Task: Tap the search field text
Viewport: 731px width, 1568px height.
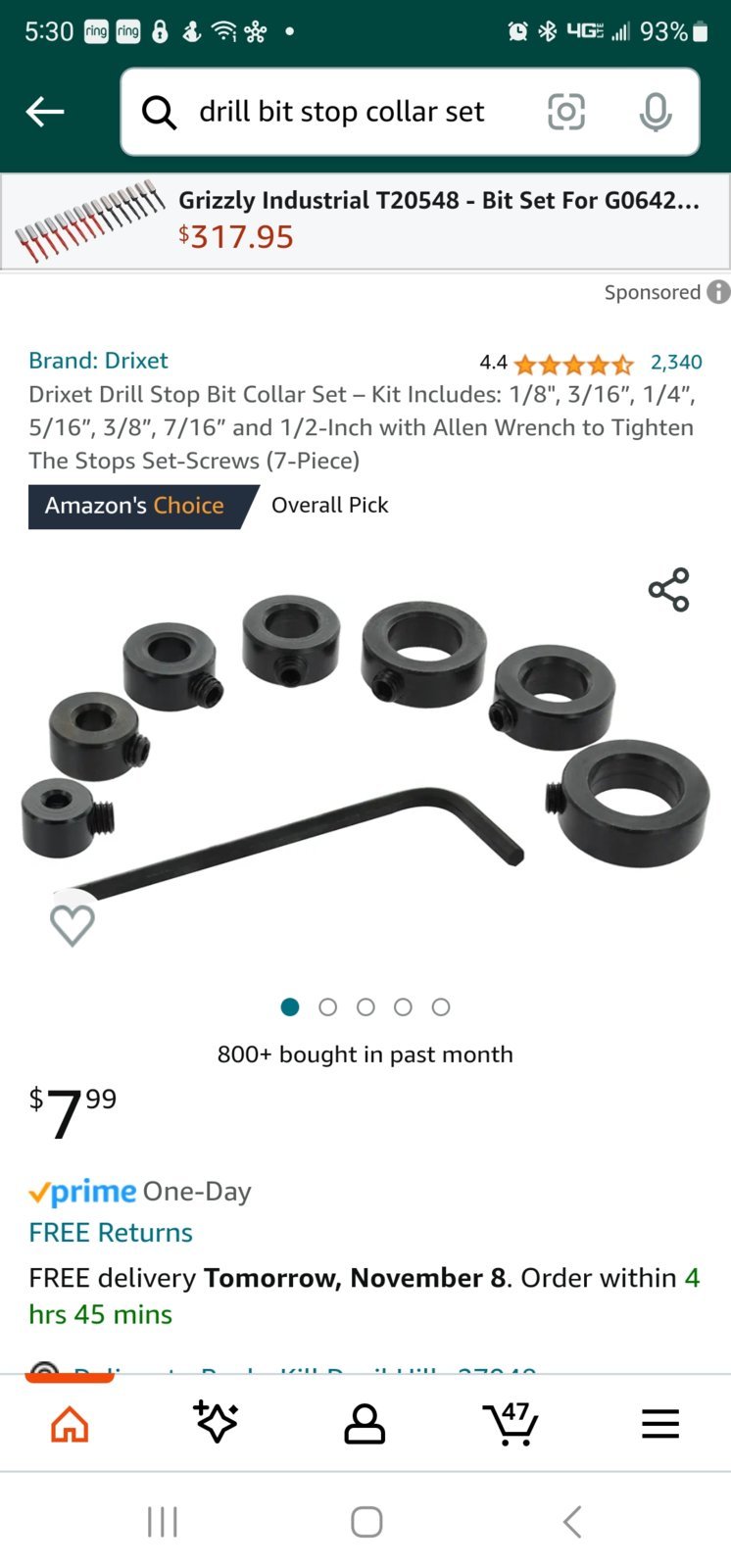Action: [x=342, y=112]
